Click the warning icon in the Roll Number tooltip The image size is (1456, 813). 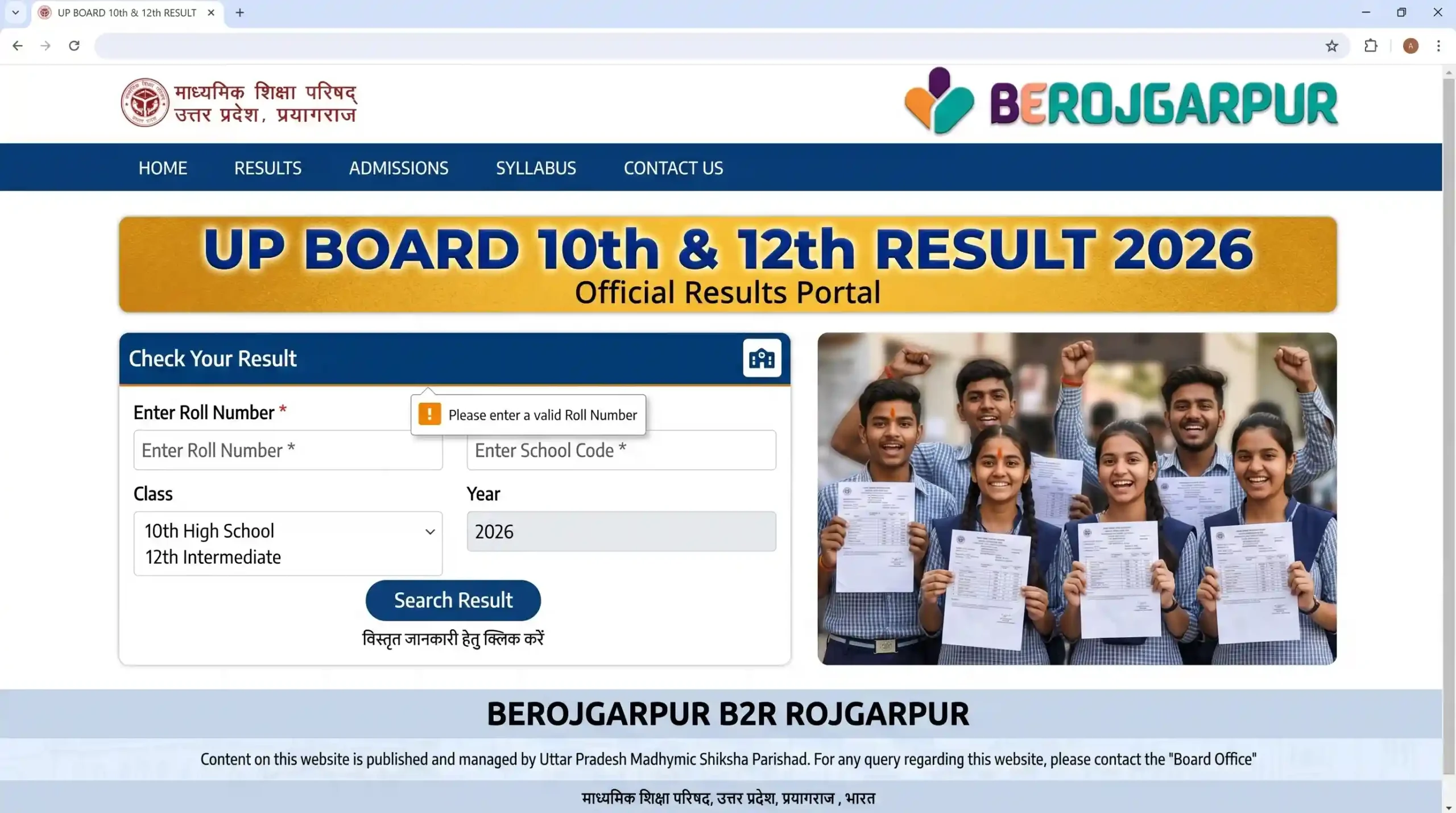[x=429, y=414]
